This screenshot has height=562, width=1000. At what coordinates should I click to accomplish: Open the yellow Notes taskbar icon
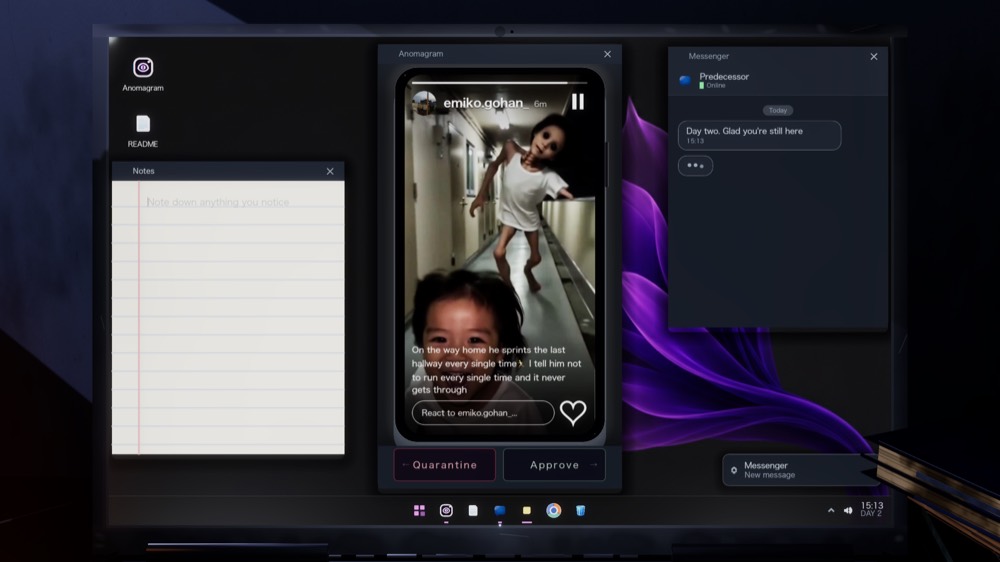[x=527, y=510]
